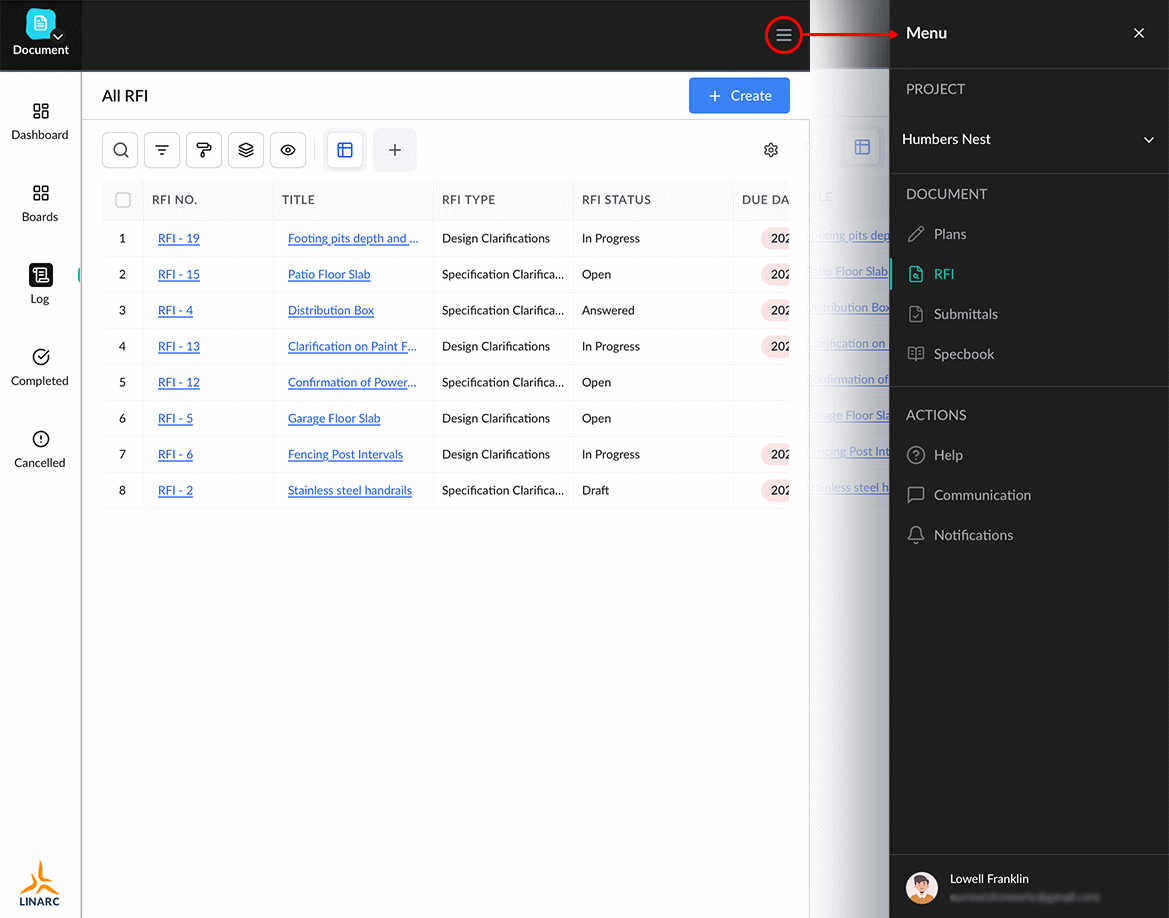
Task: Open link RFI - 15
Action: coord(179,274)
